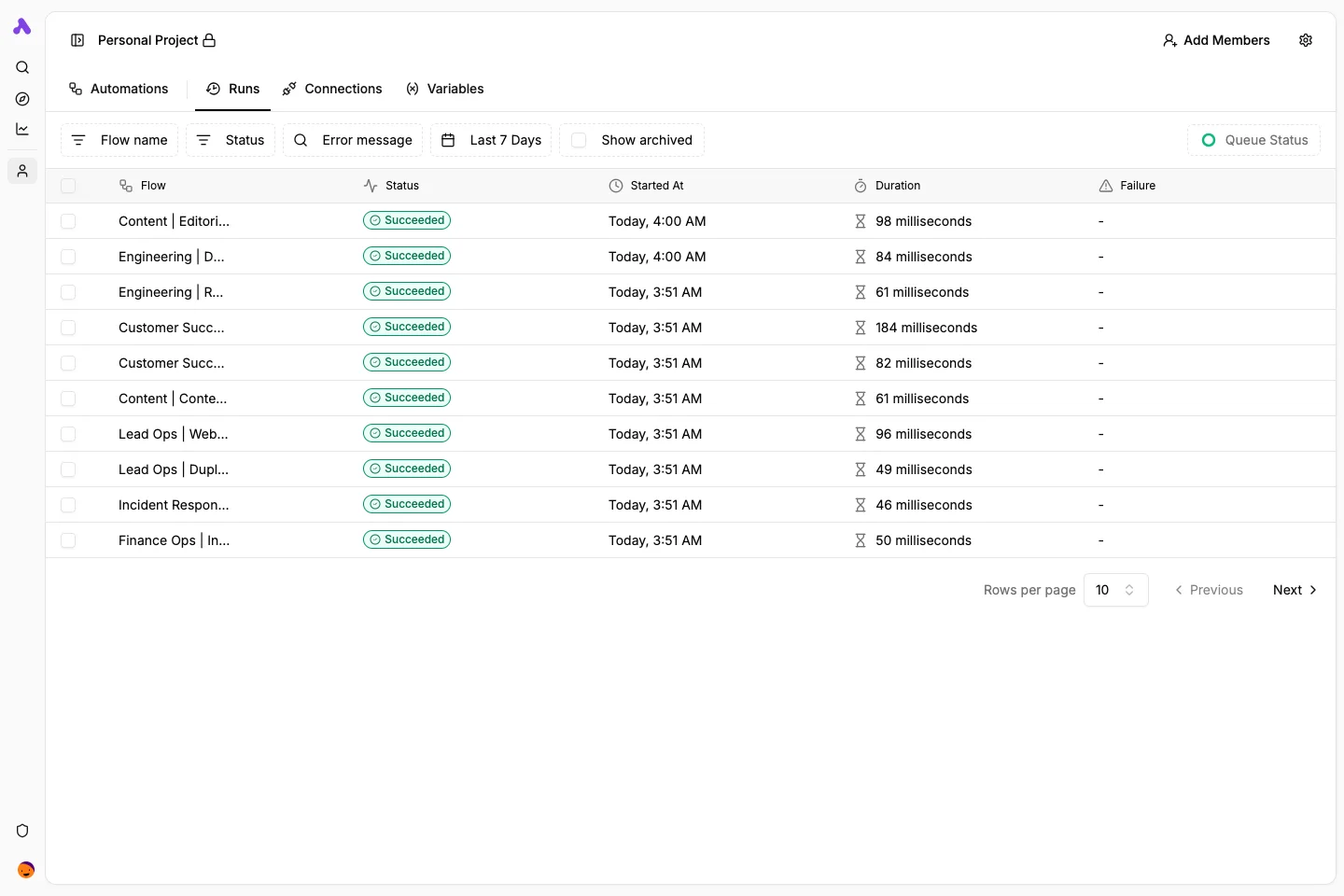Click the 46 milliseconds duration cell
Screen dimensions: 1344x896
(x=923, y=505)
